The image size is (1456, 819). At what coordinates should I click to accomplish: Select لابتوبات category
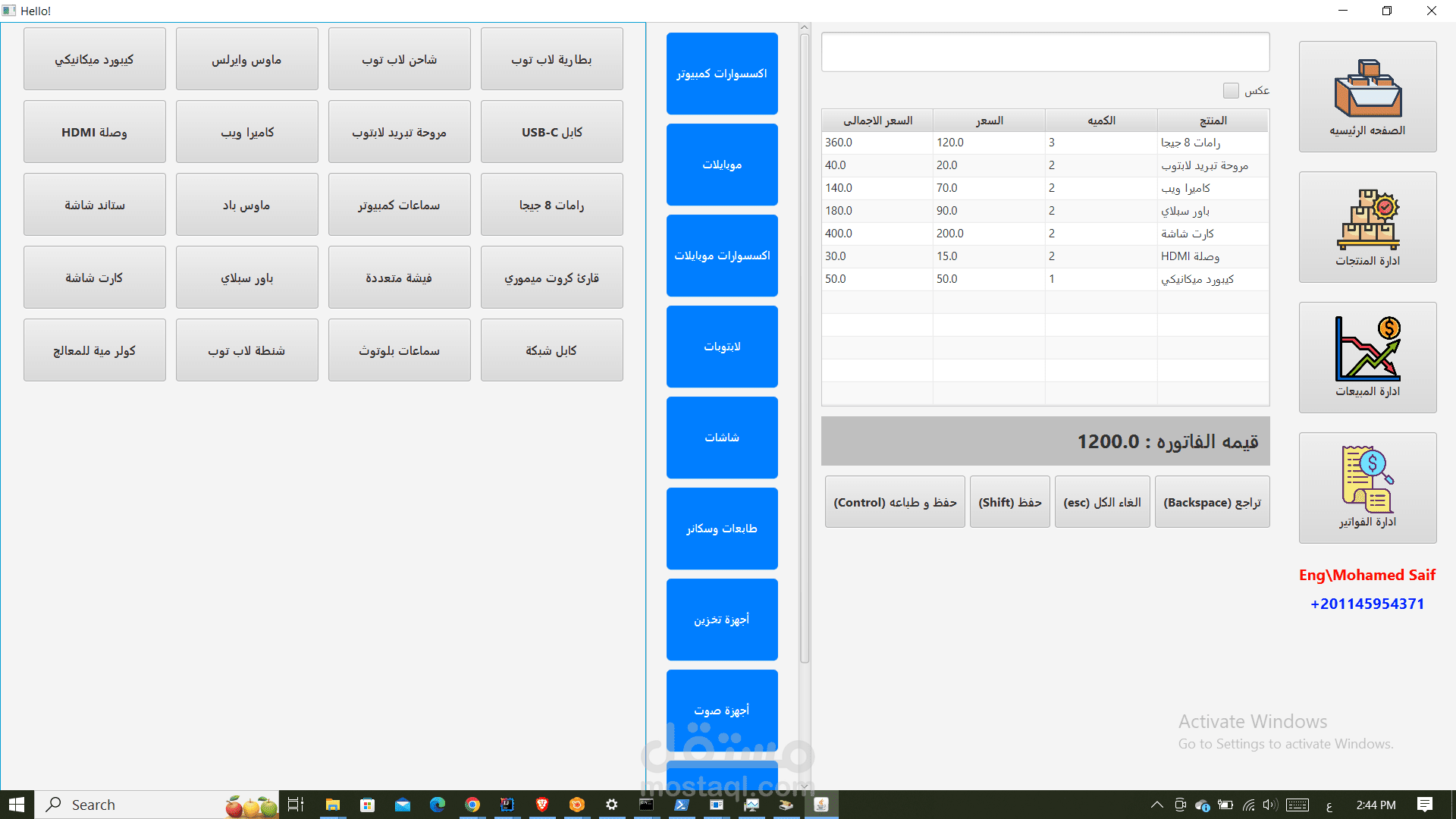click(x=722, y=347)
